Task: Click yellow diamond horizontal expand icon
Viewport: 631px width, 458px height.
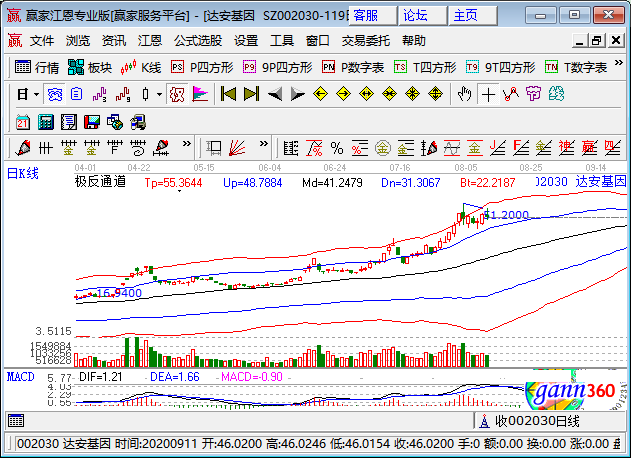Action: coord(366,95)
